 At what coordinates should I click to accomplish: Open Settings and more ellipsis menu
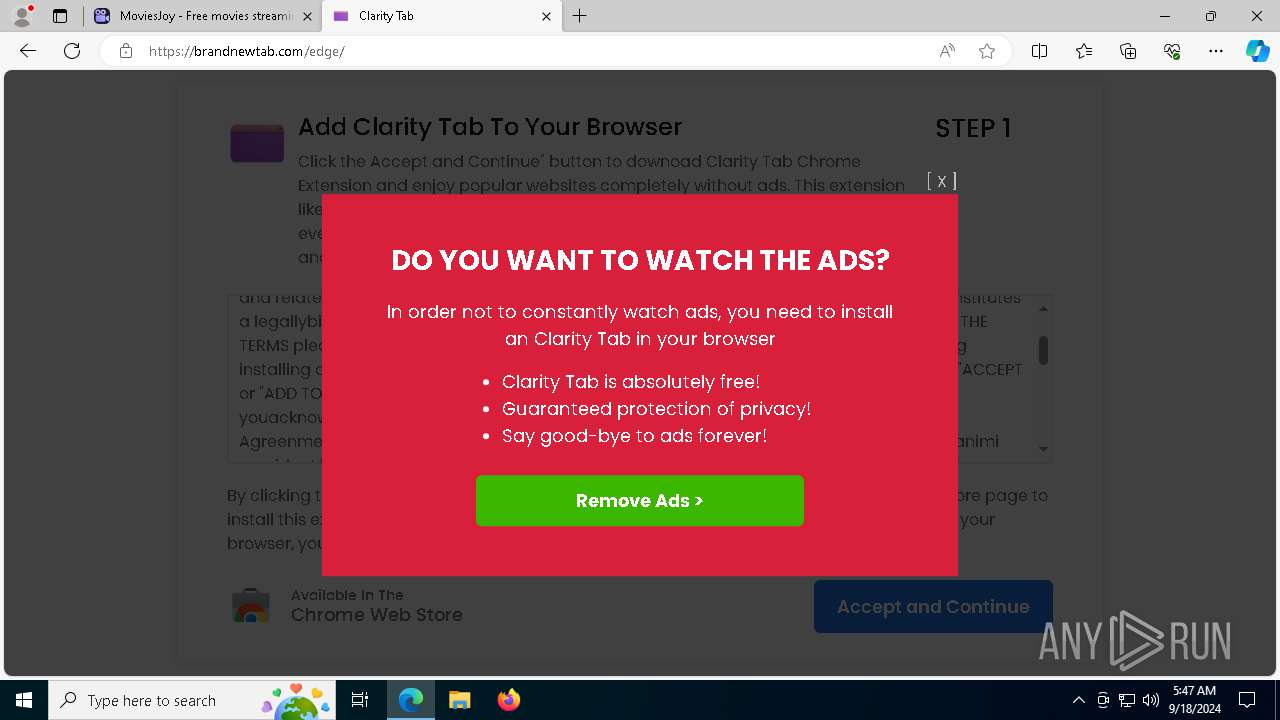point(1216,51)
